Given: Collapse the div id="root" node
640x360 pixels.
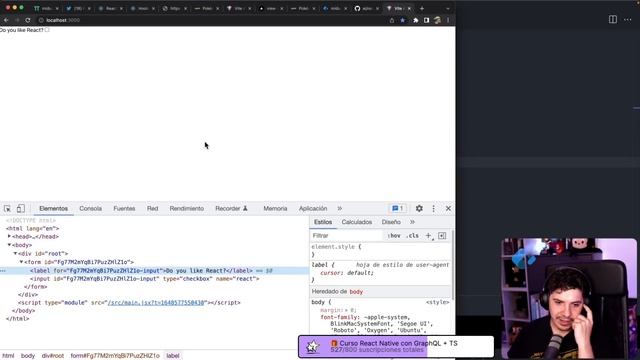Looking at the screenshot, I should tap(16, 253).
